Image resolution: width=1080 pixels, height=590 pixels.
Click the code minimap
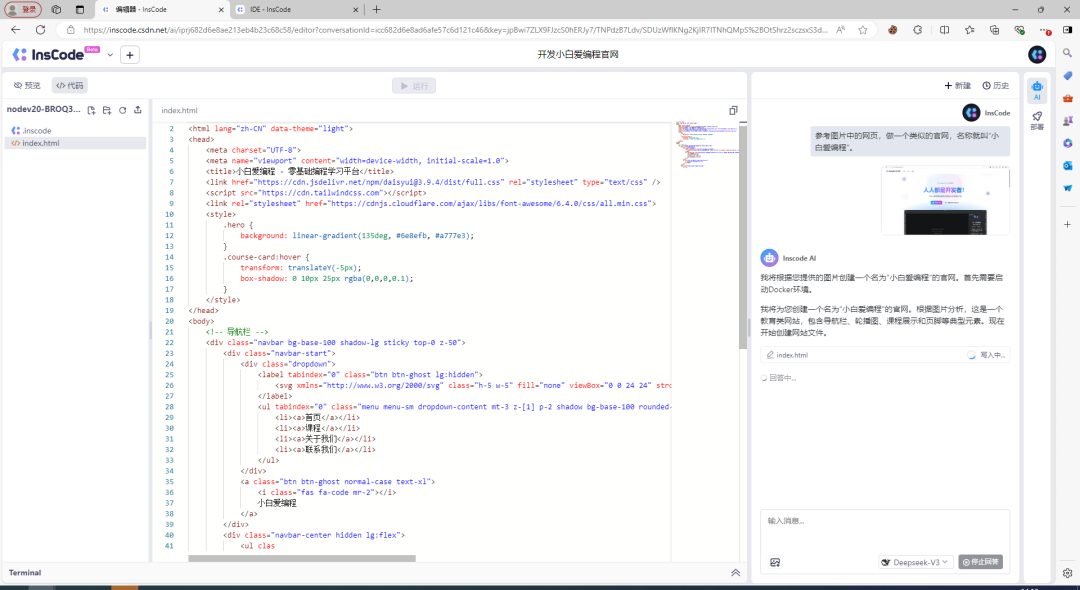[707, 145]
